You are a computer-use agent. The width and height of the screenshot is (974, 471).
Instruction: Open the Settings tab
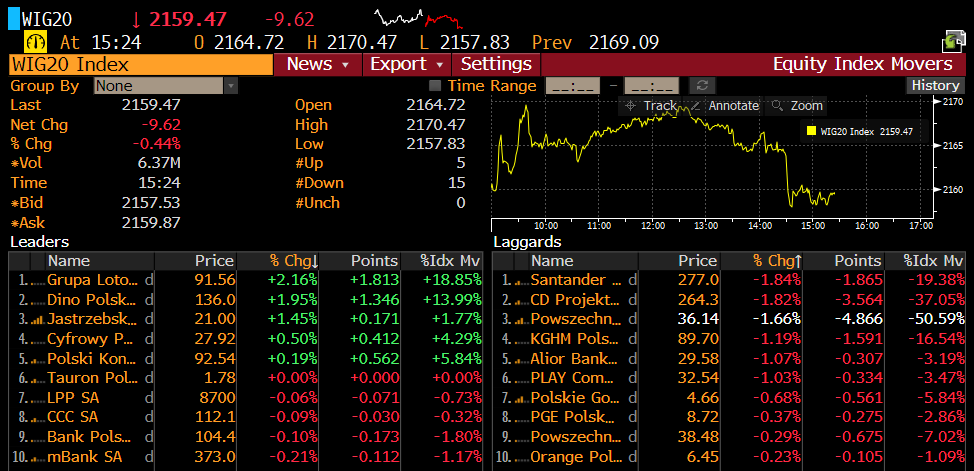pyautogui.click(x=496, y=64)
